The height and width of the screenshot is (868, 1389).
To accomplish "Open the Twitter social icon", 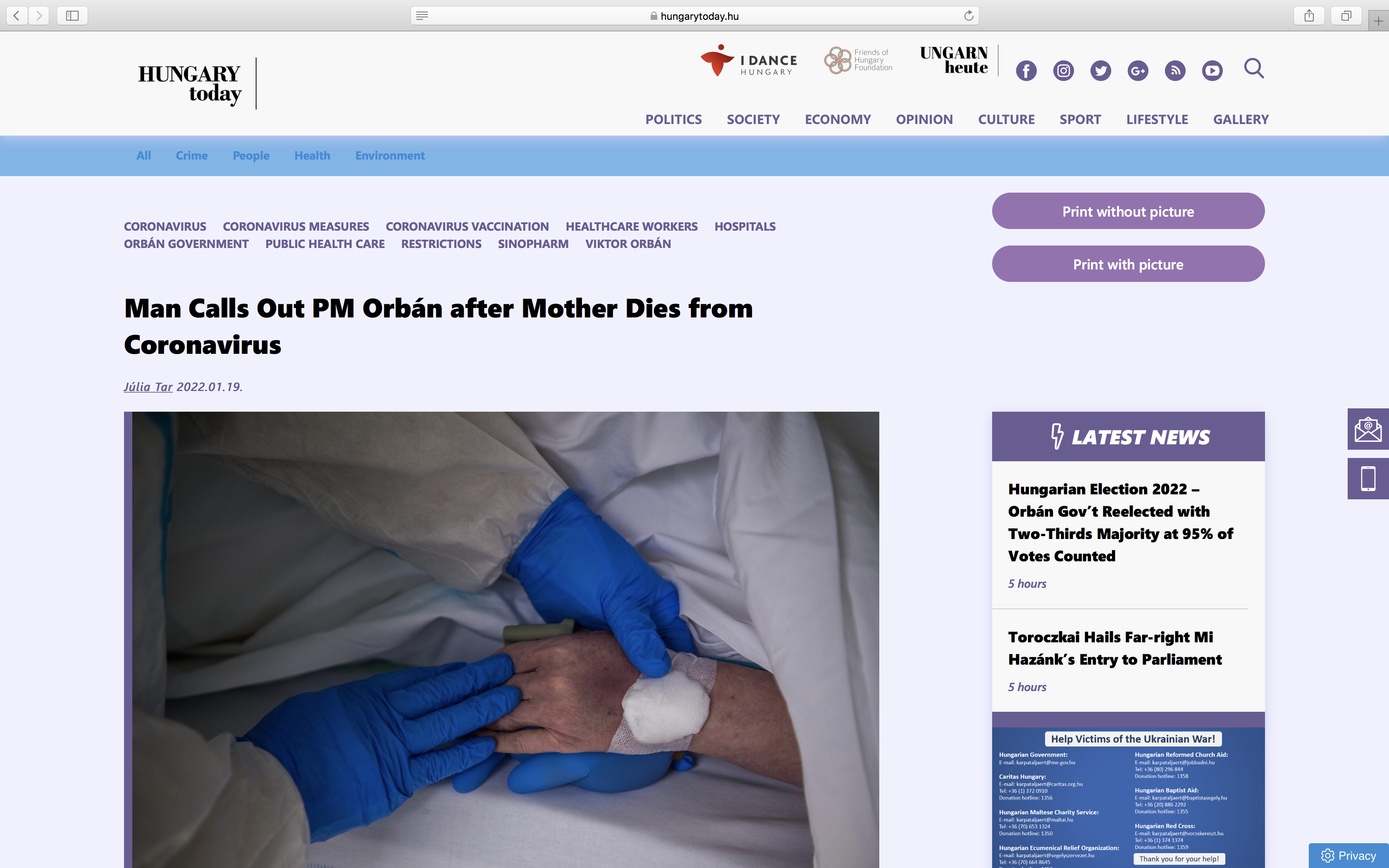I will point(1100,71).
